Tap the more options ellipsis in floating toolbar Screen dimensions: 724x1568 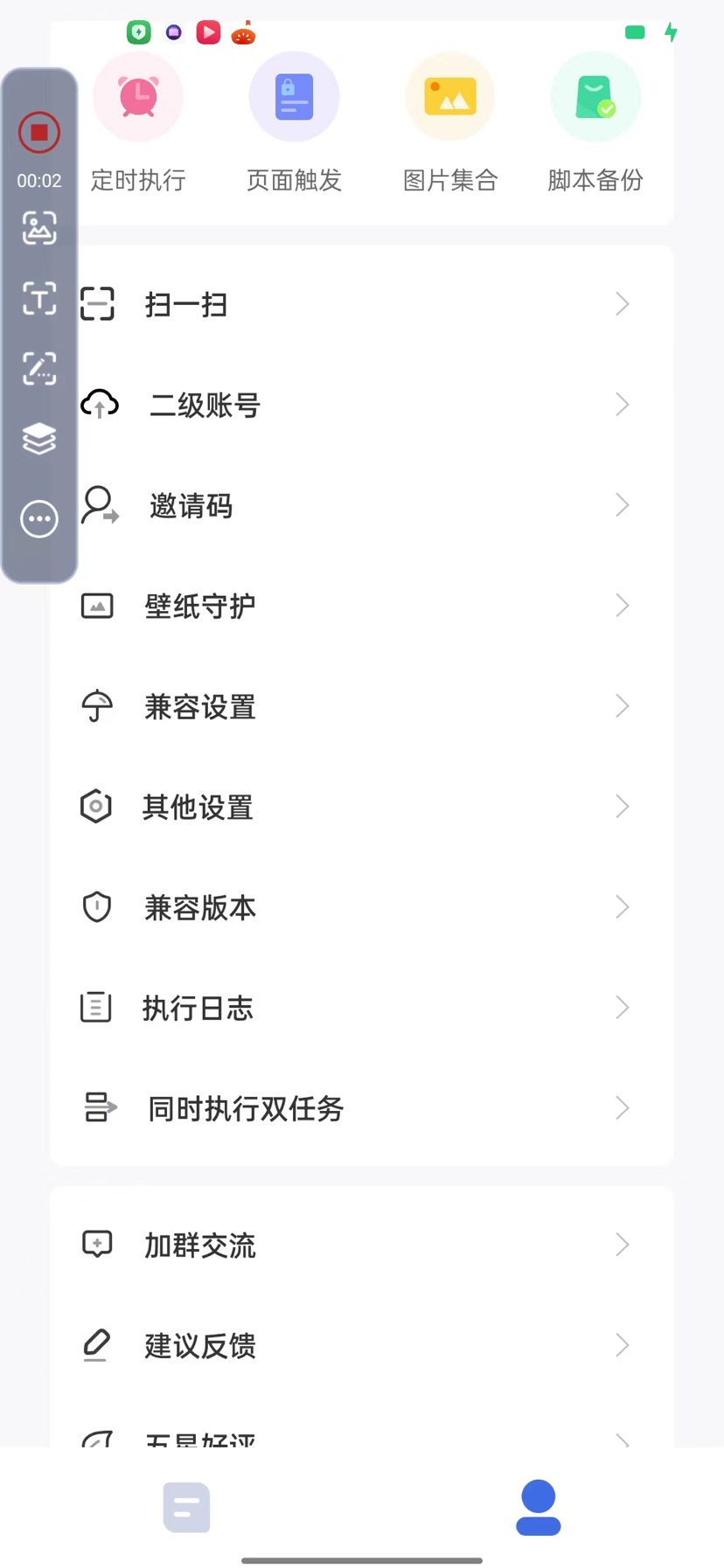click(39, 519)
